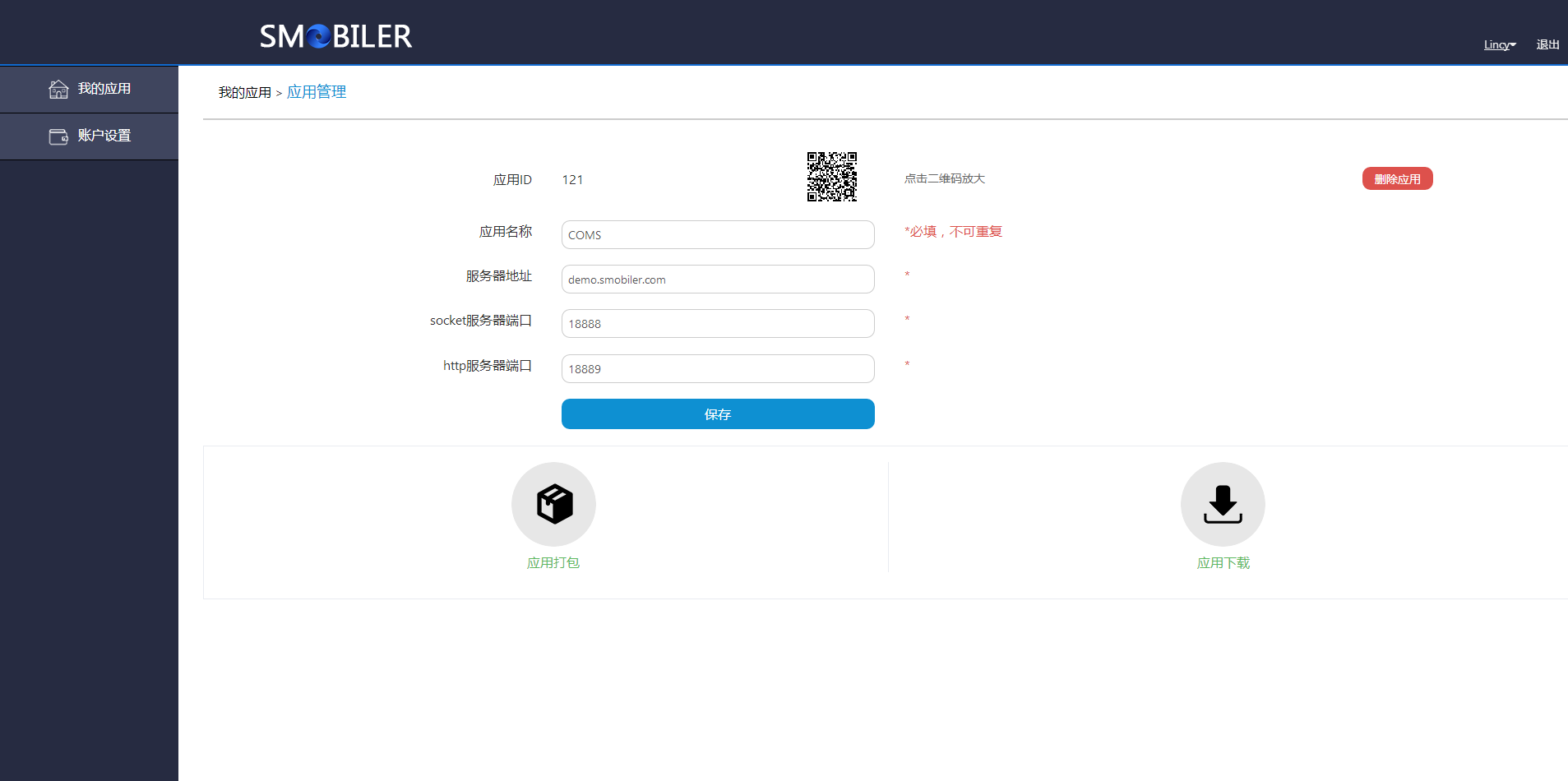Click 点击二维码放大 hint text
The height and width of the screenshot is (781, 1568).
(945, 178)
